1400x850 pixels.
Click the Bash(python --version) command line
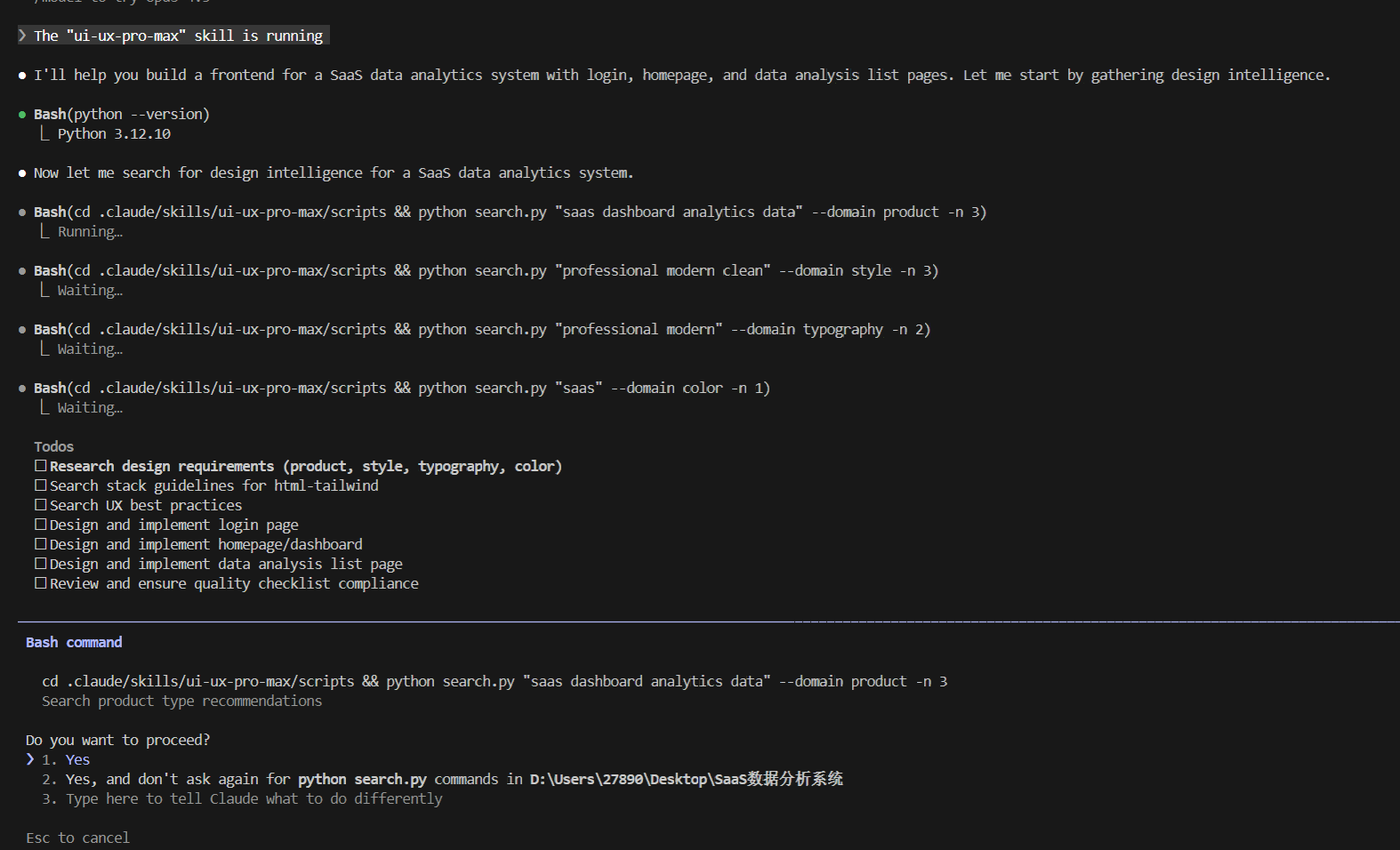122,114
